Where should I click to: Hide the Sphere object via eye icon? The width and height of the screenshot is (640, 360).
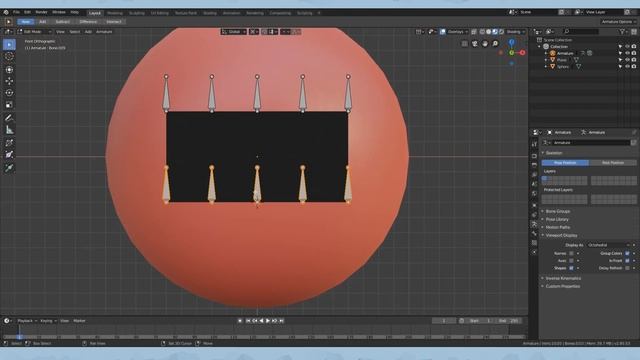627,67
